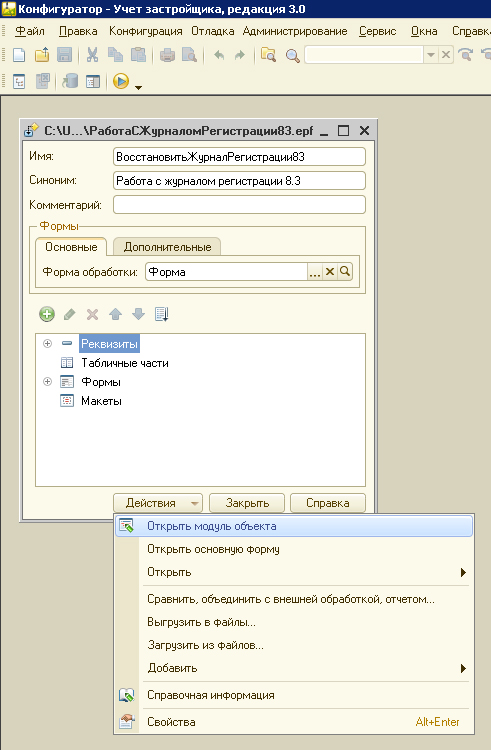Click the Справка button
Image resolution: width=491 pixels, height=750 pixels.
(x=328, y=503)
